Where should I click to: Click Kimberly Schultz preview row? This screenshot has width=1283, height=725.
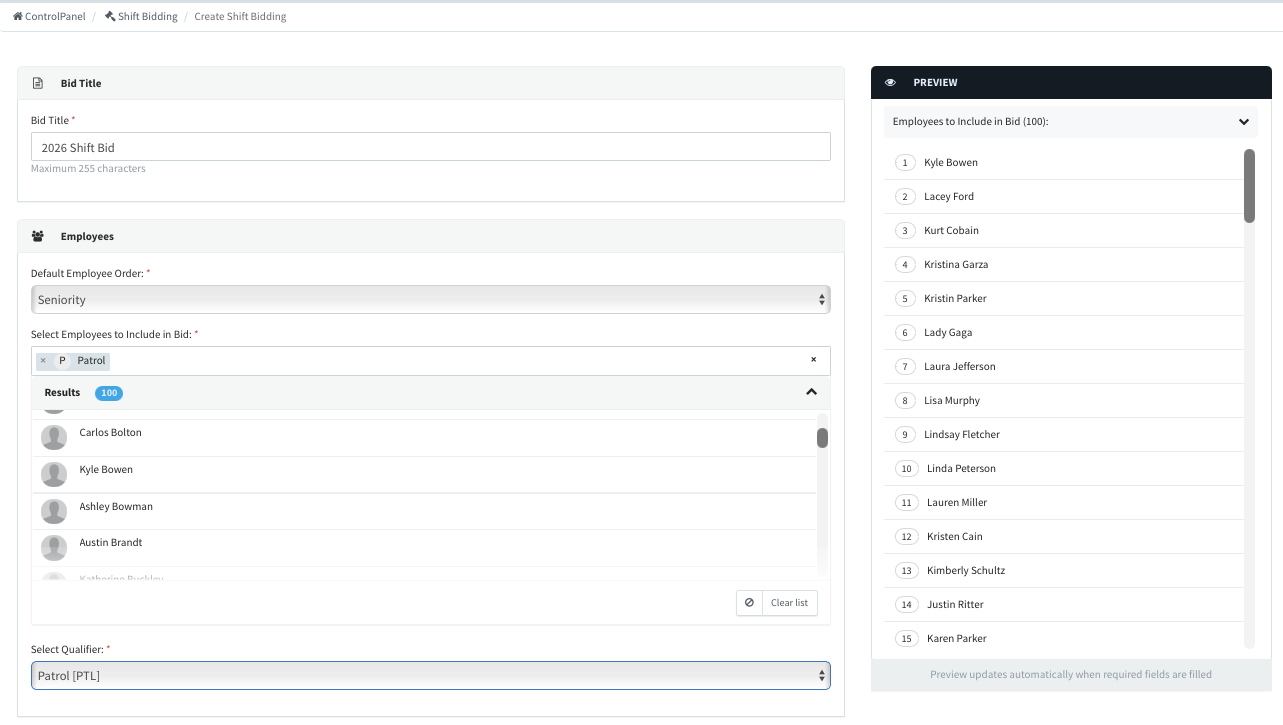point(1064,571)
